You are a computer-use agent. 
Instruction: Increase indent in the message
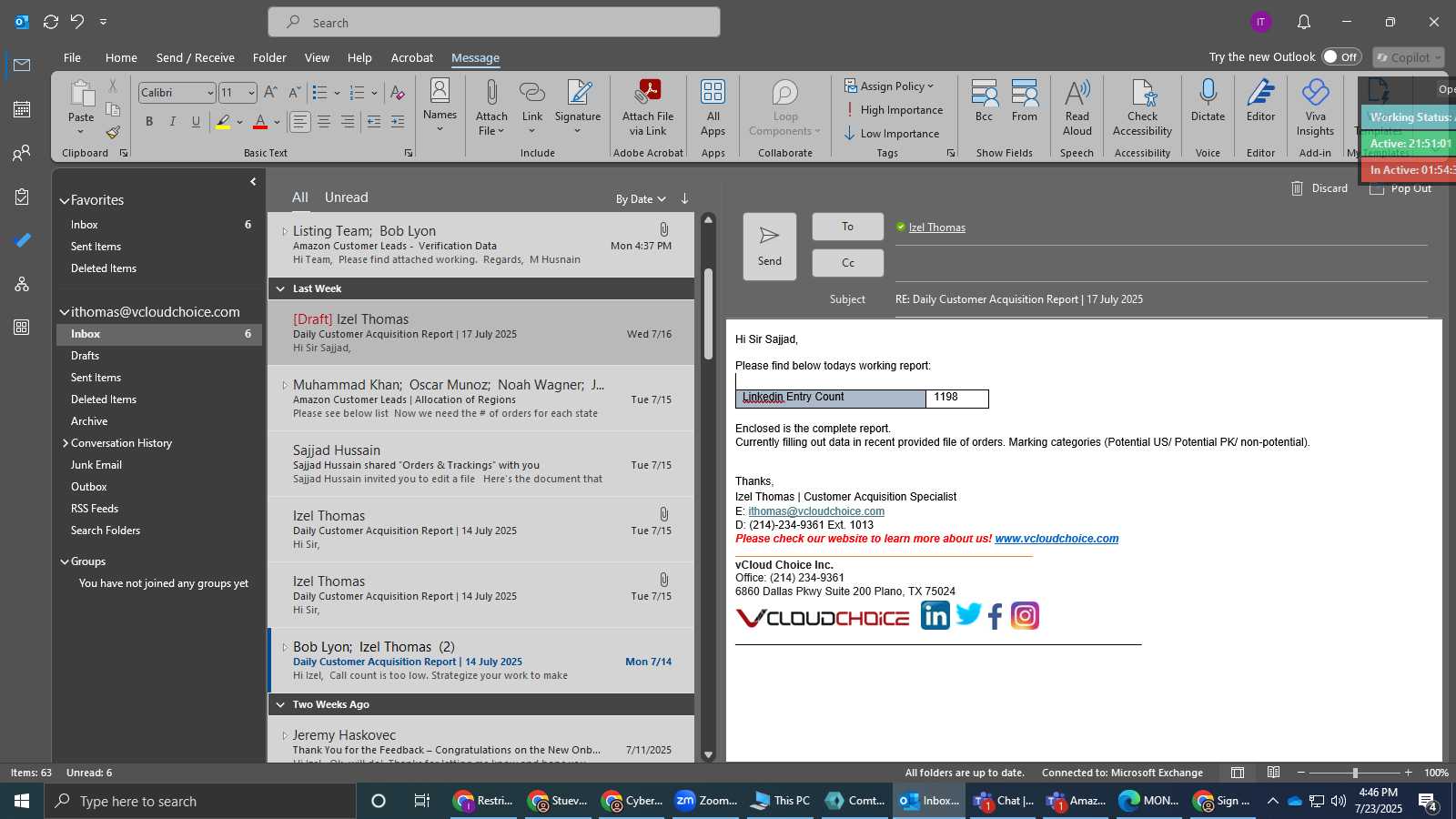398,121
